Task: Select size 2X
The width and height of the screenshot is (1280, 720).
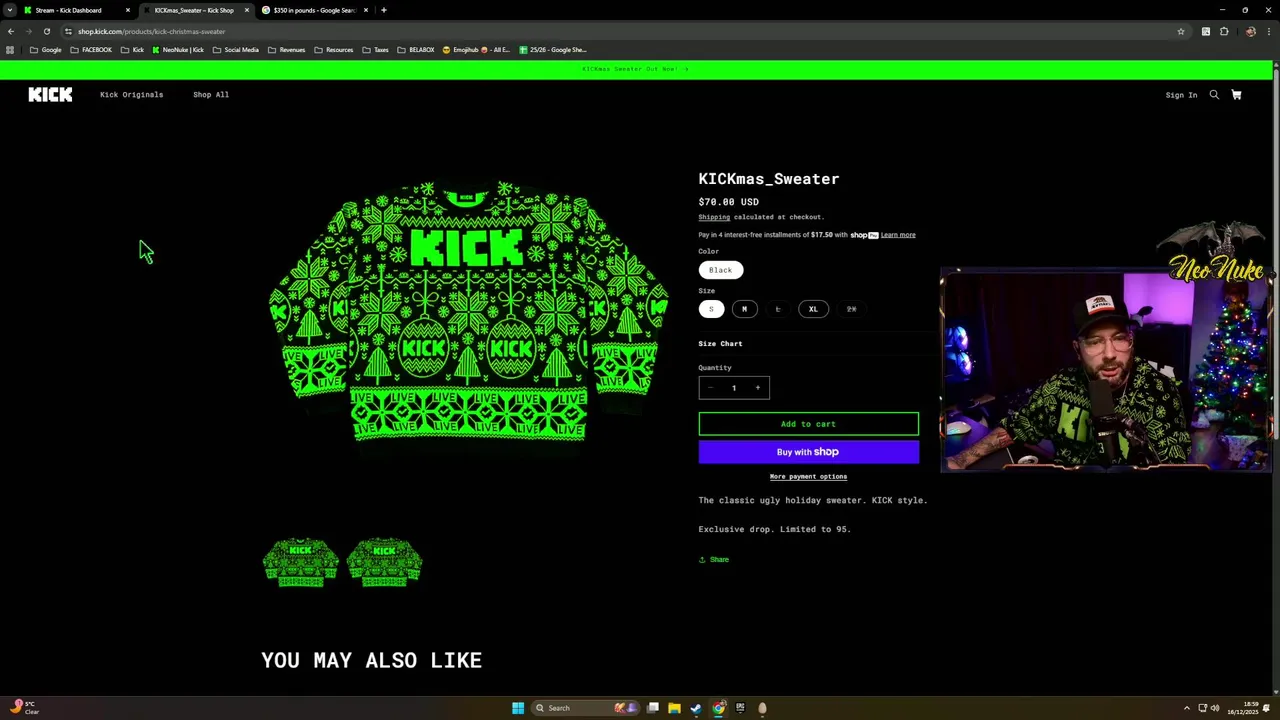Action: click(x=851, y=309)
